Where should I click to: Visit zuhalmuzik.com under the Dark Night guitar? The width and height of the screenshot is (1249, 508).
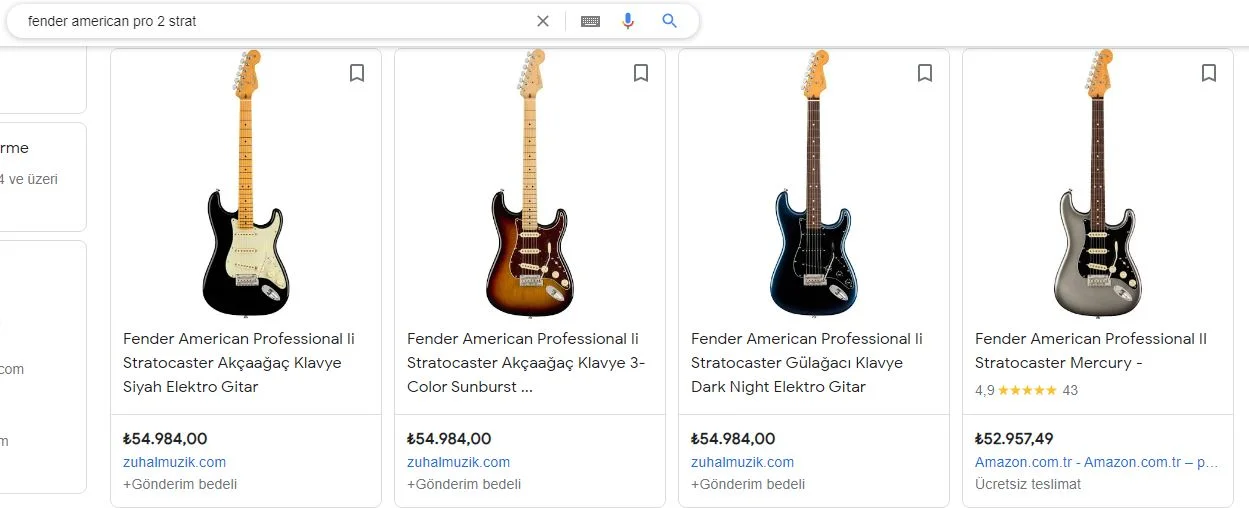742,462
